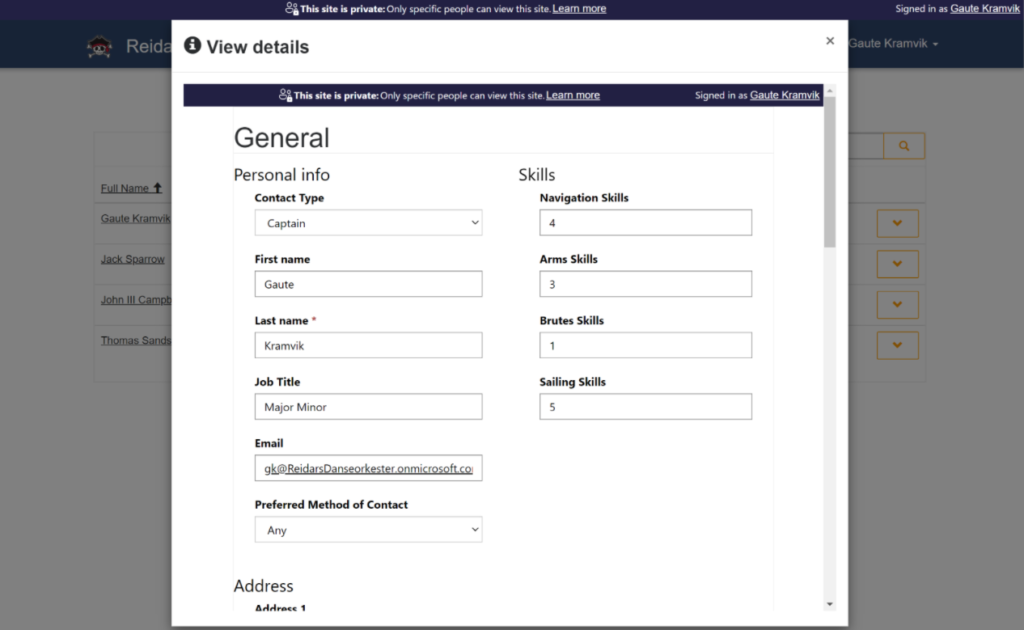
Task: Click the Arms Skills field
Action: coord(645,284)
